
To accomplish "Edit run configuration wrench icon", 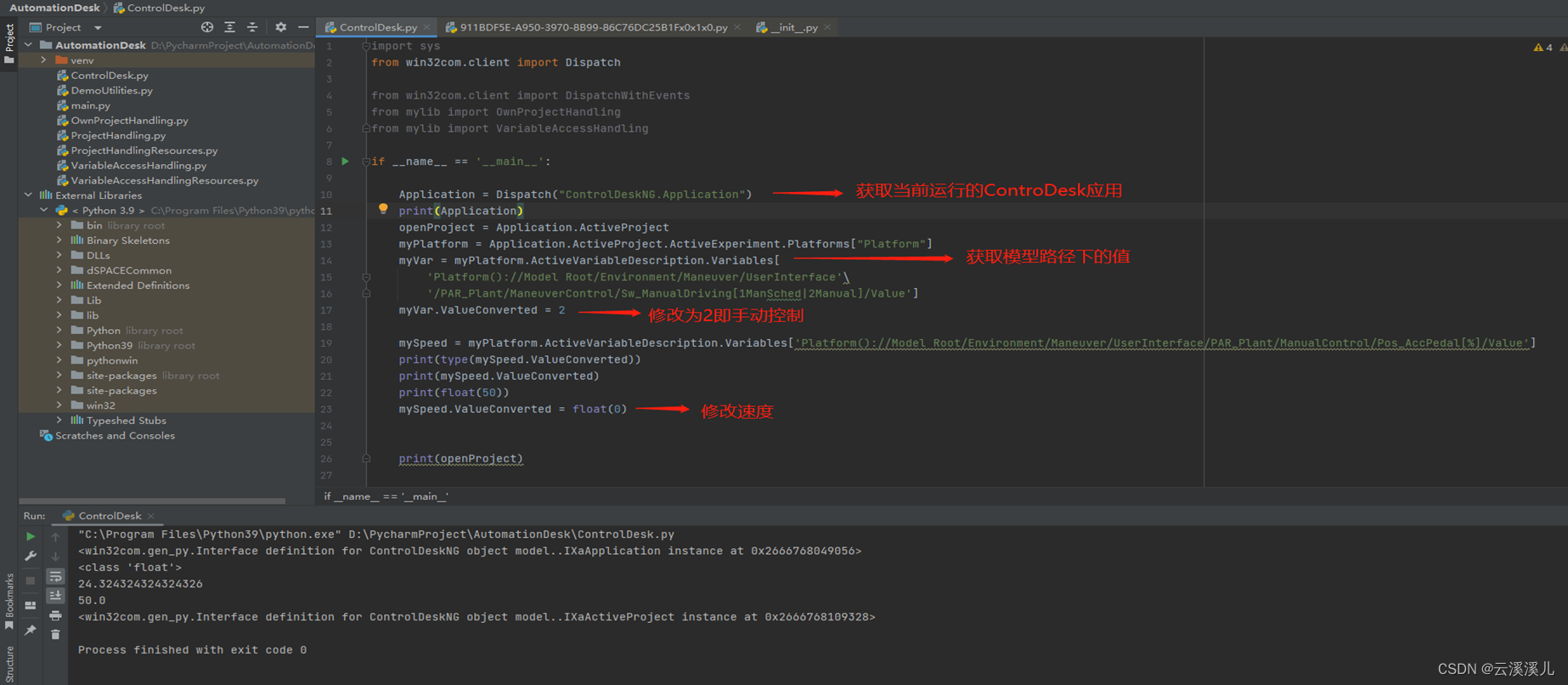I will (x=31, y=557).
